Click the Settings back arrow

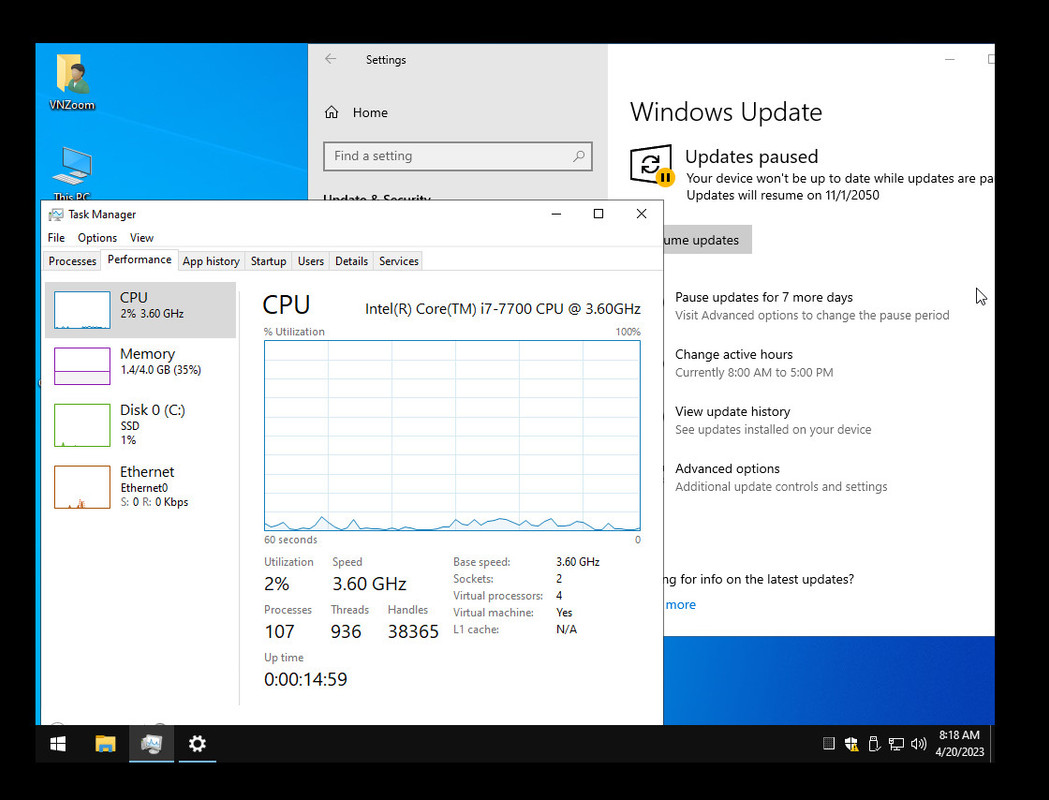point(330,59)
